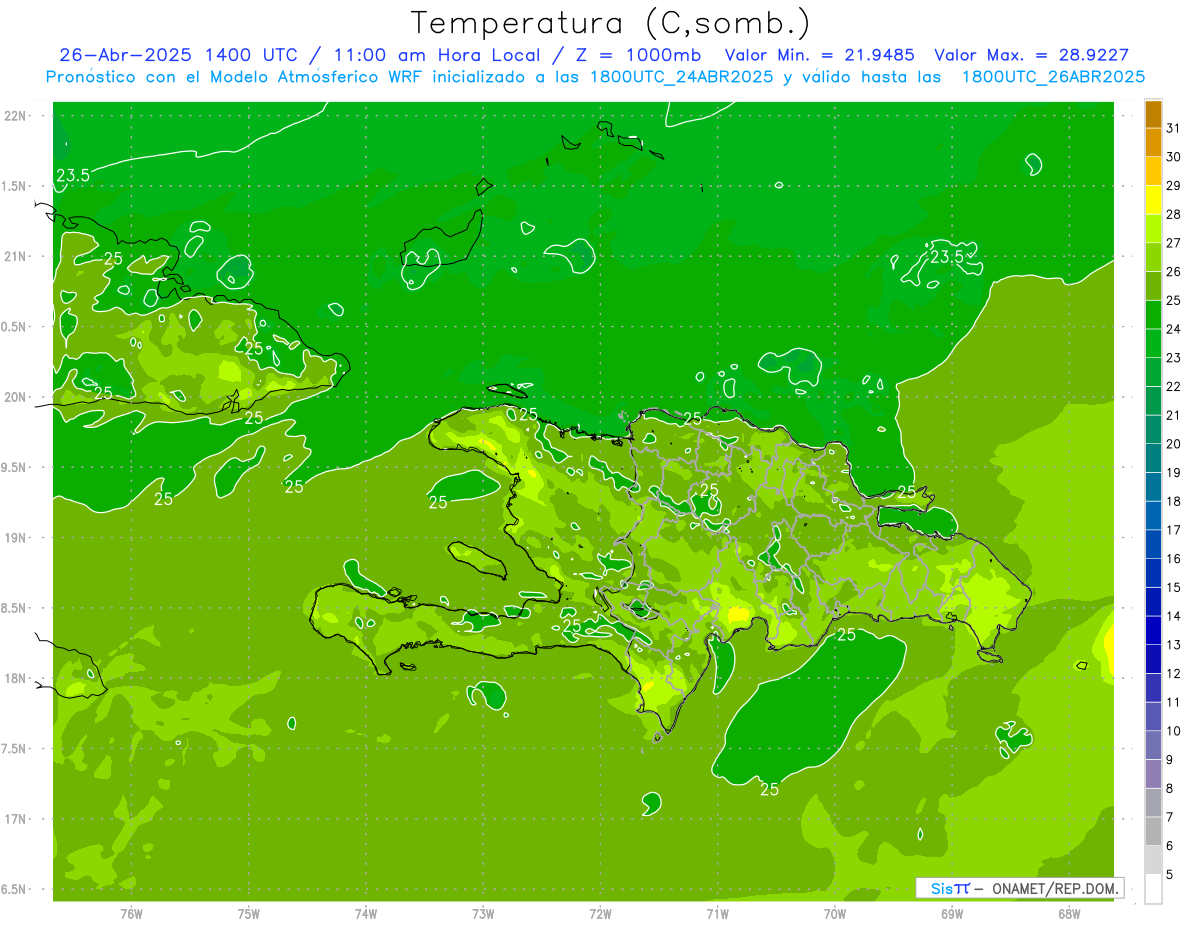Click the "18" color scale label
Image resolution: width=1200 pixels, height=927 pixels.
coord(1173,502)
